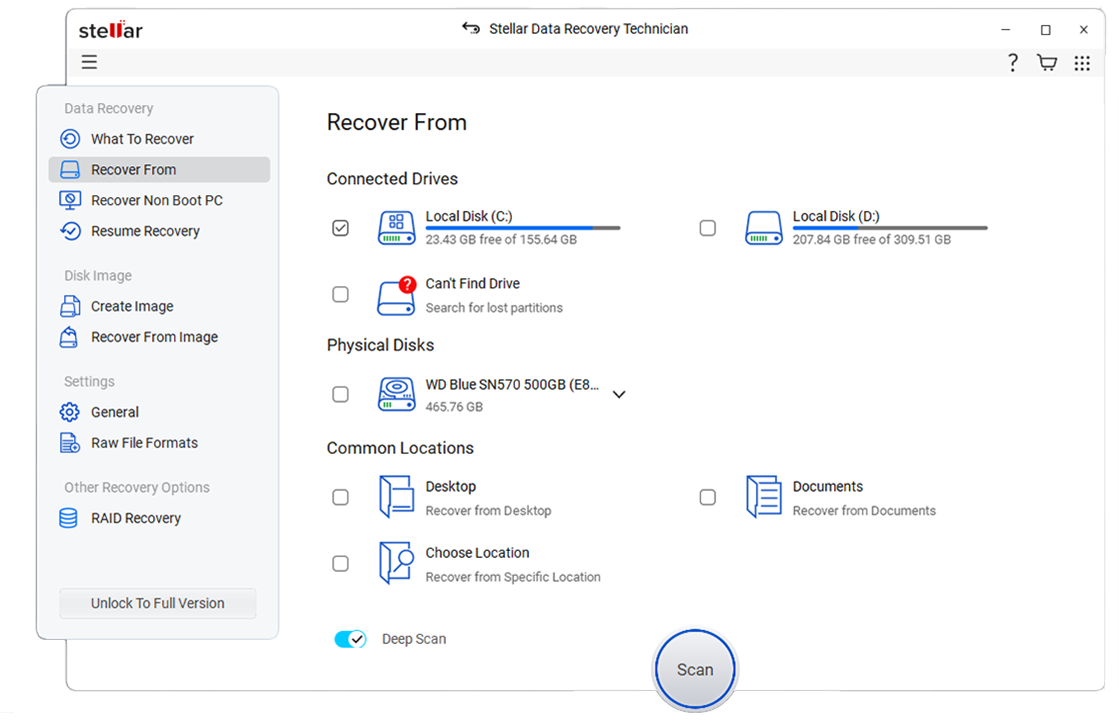Click the General settings gear icon
The height and width of the screenshot is (723, 1118).
tap(70, 412)
